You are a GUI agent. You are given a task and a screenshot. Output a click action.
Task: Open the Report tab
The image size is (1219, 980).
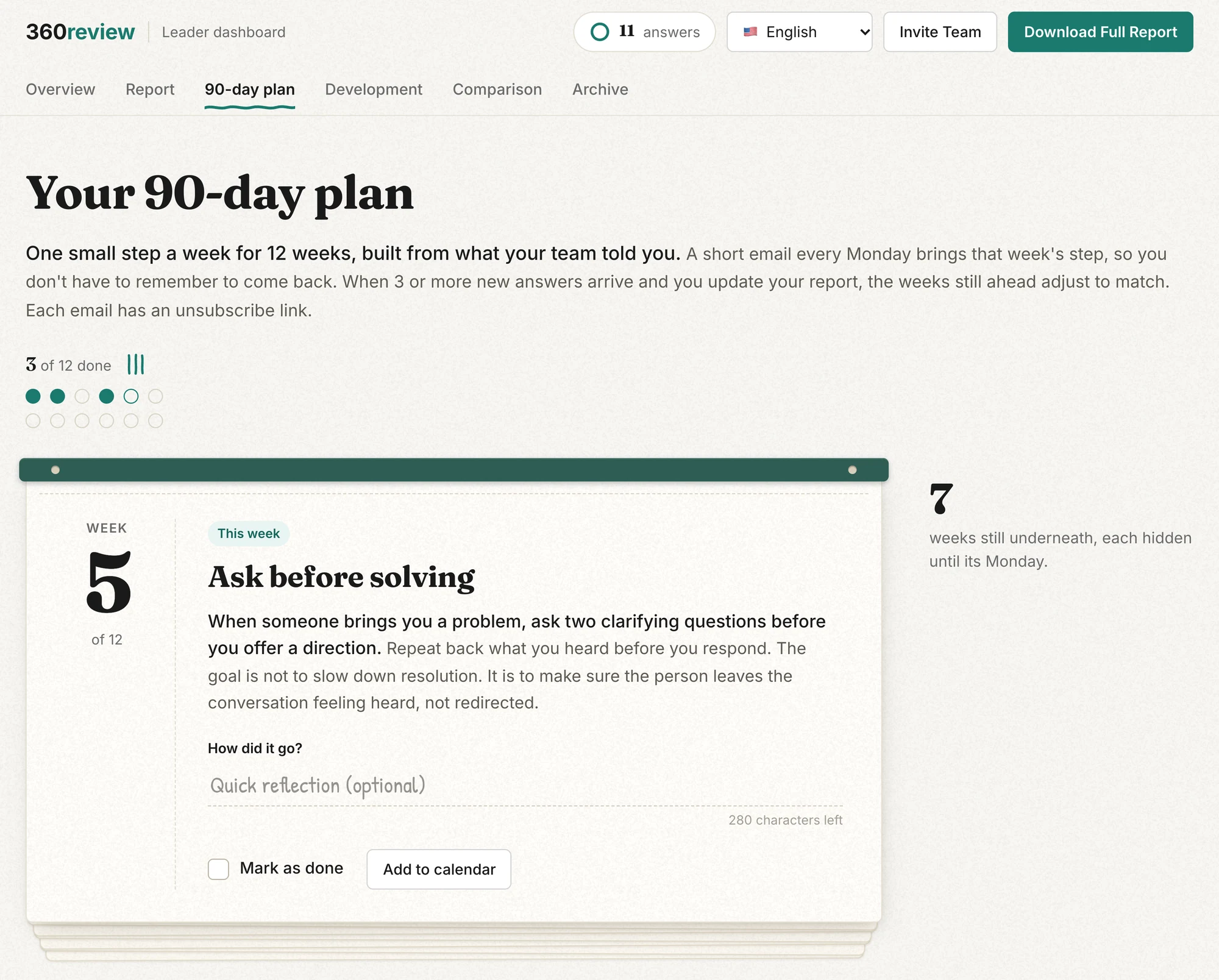pyautogui.click(x=150, y=90)
